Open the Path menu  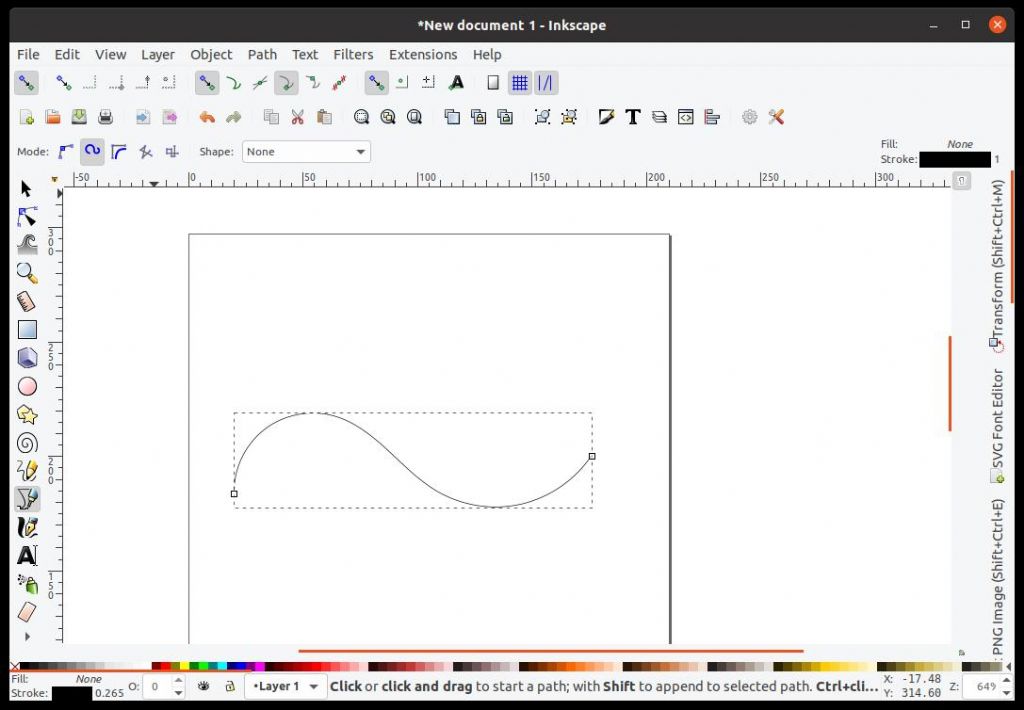click(x=262, y=54)
